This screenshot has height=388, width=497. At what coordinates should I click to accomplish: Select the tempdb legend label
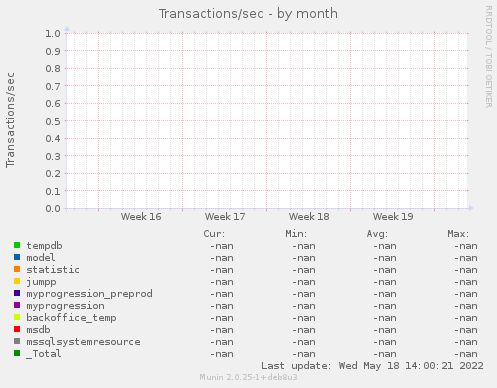pyautogui.click(x=44, y=246)
